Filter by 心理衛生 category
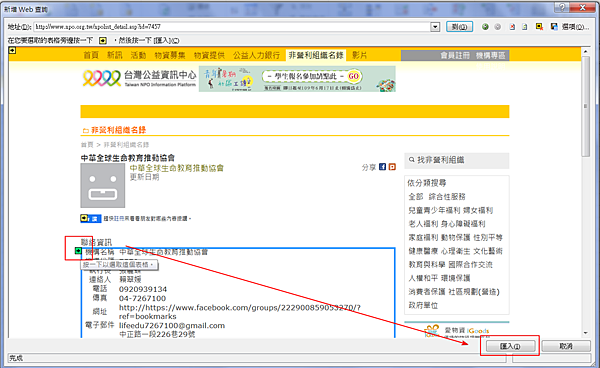Screen dimensions: 600x368 (455, 251)
